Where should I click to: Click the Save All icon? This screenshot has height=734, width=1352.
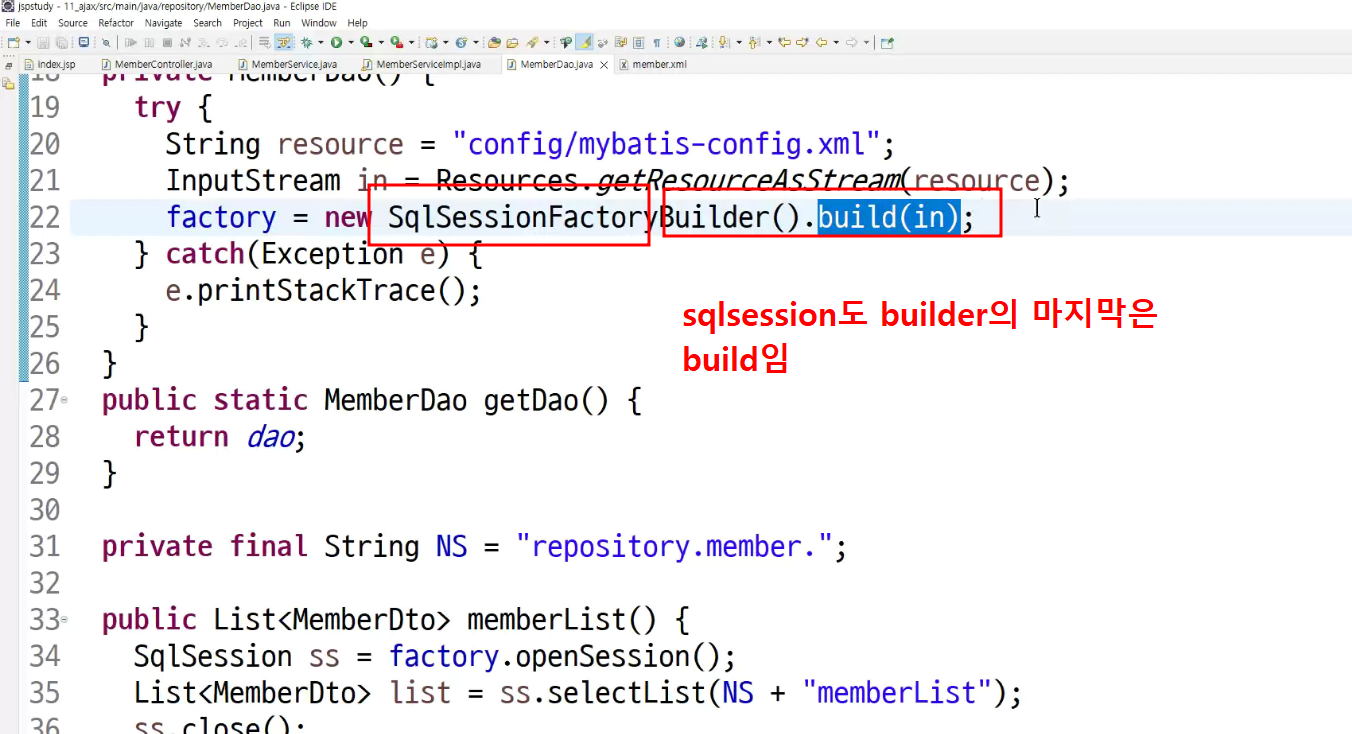click(x=61, y=43)
